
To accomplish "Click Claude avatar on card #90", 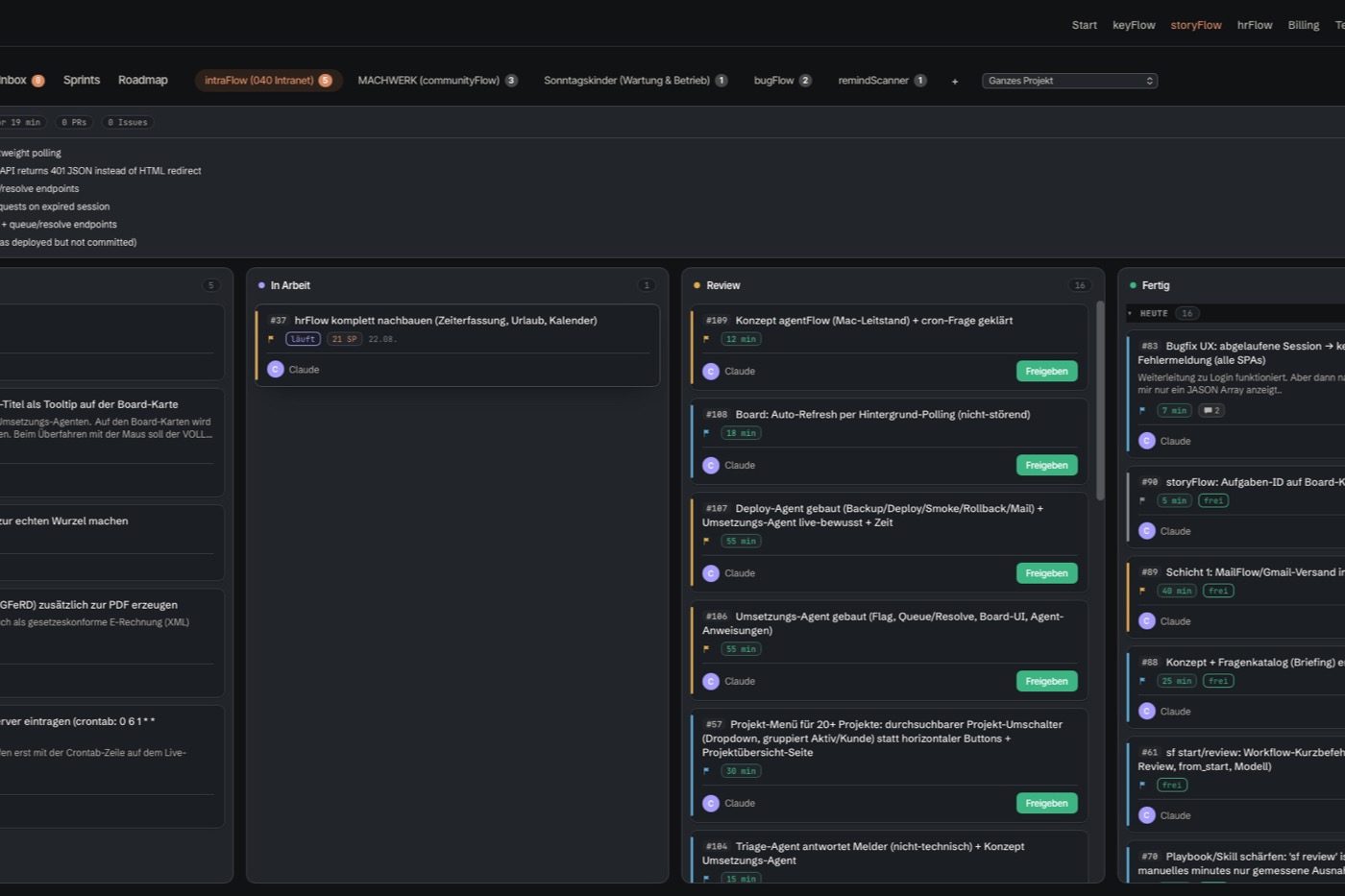I will point(1146,531).
